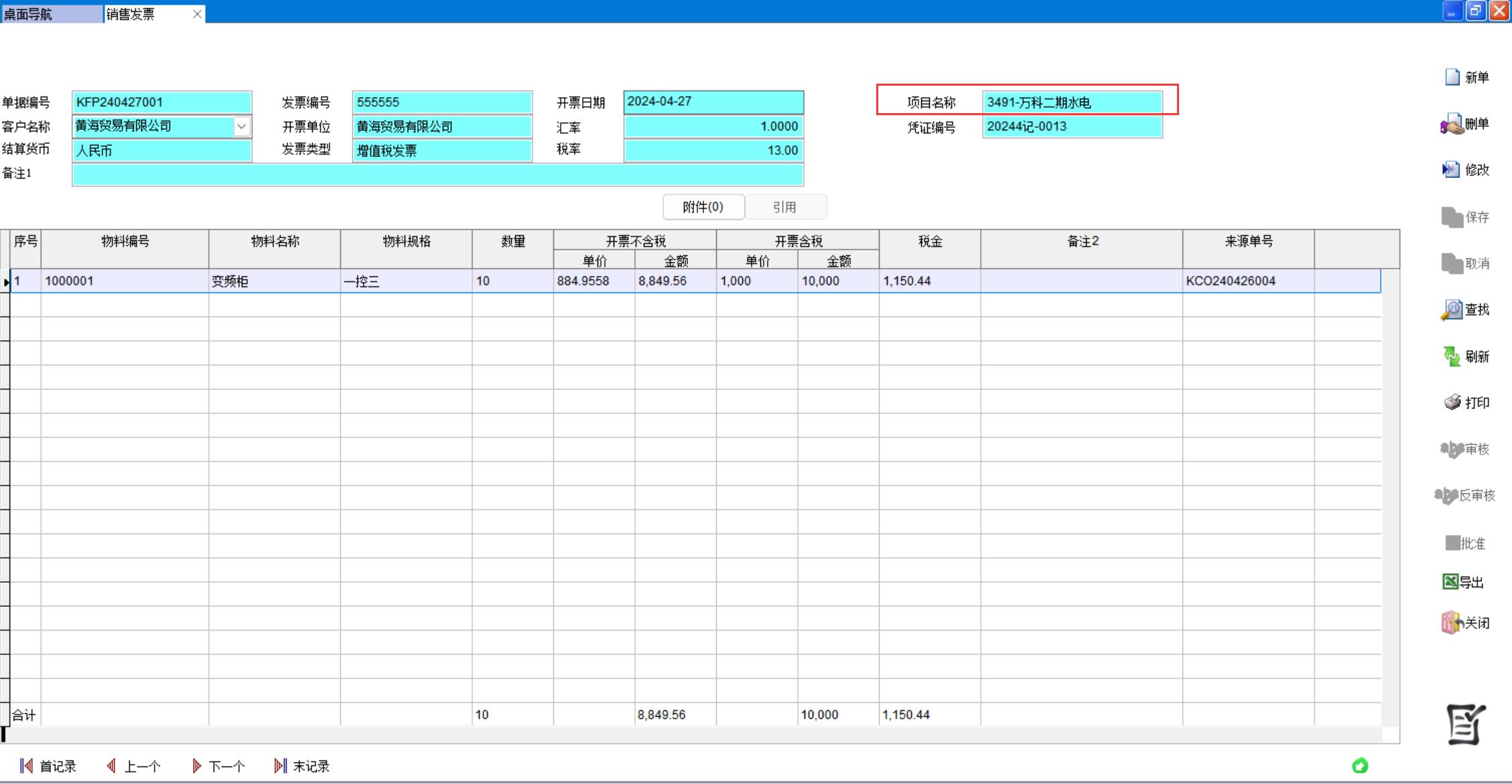The width and height of the screenshot is (1512, 784).
Task: Click the 关闭 close door icon
Action: [x=1452, y=623]
